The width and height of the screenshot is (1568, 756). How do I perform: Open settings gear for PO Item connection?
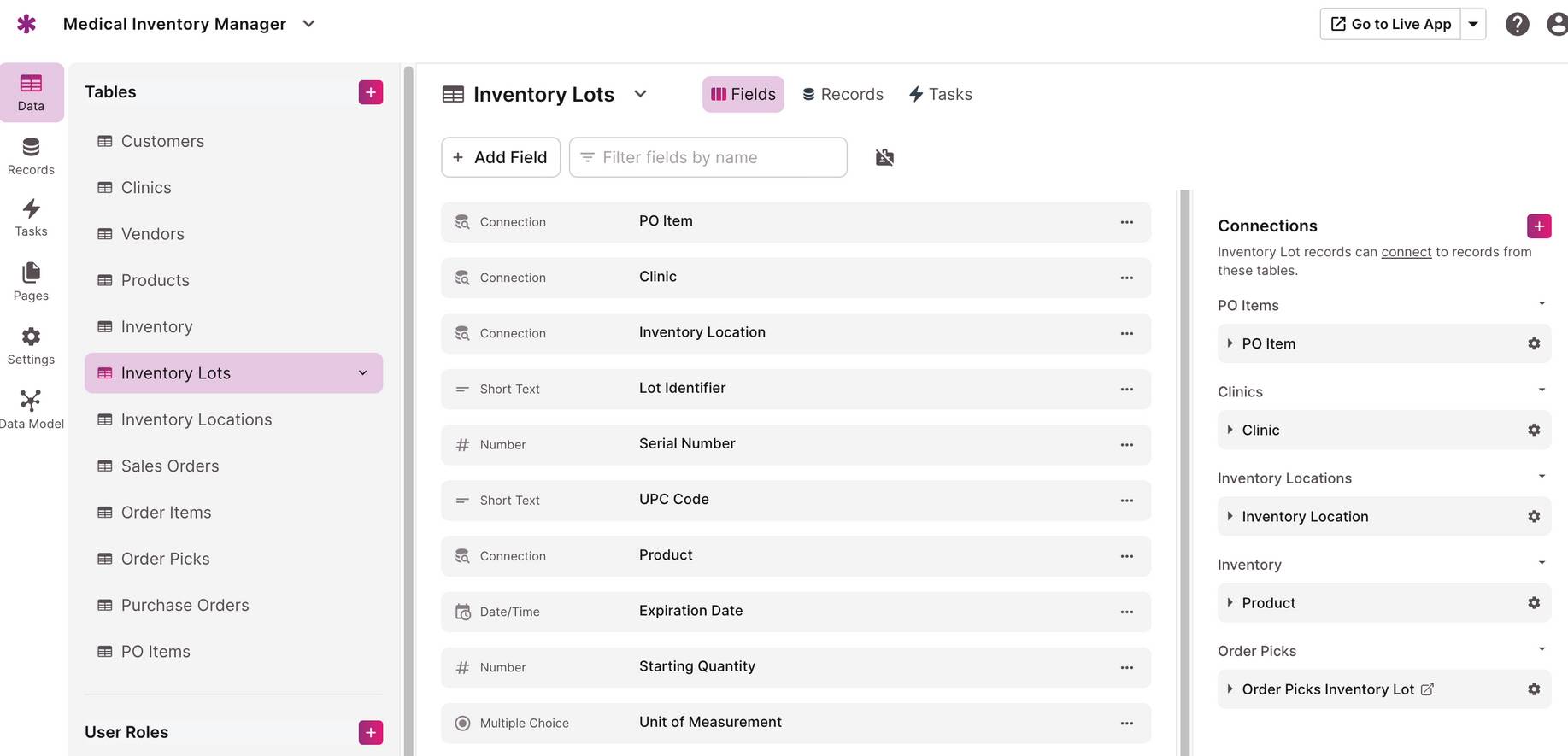[1534, 343]
